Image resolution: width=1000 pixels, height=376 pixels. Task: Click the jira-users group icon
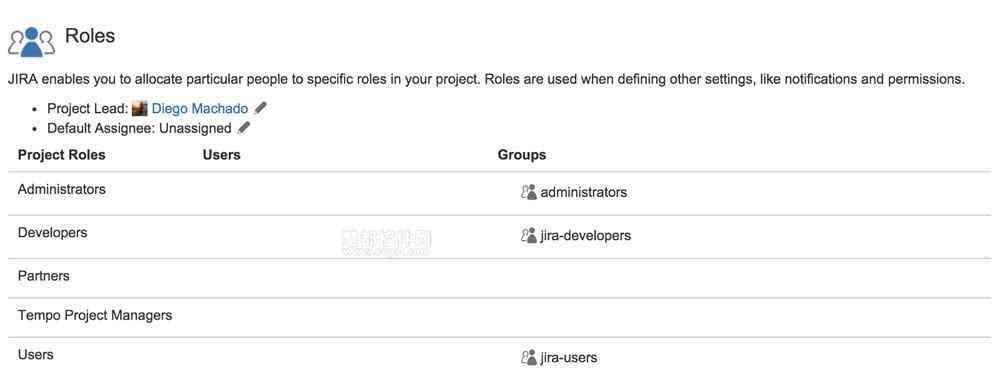529,357
